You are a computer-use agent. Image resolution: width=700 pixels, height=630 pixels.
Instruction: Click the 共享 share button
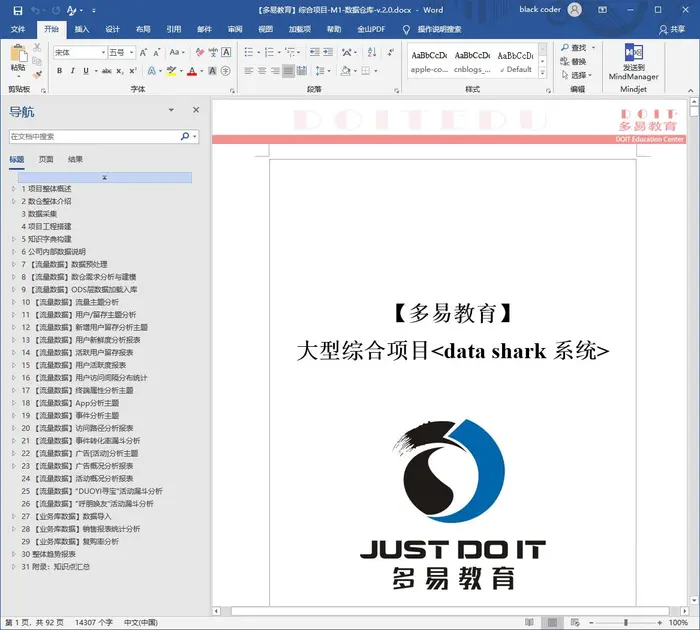click(x=672, y=29)
